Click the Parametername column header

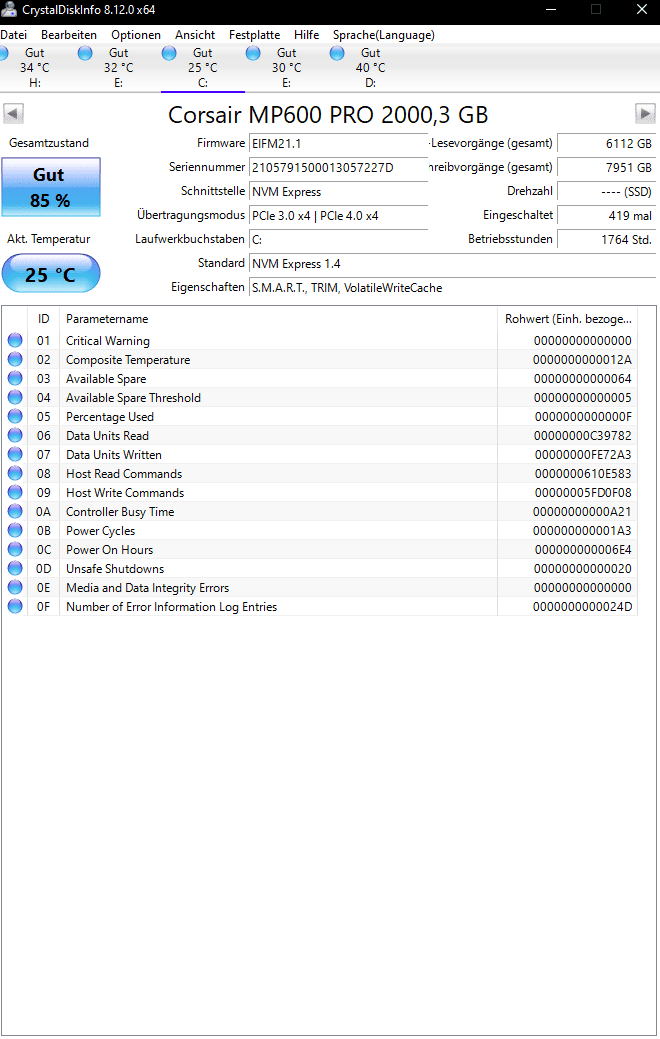tap(278, 319)
